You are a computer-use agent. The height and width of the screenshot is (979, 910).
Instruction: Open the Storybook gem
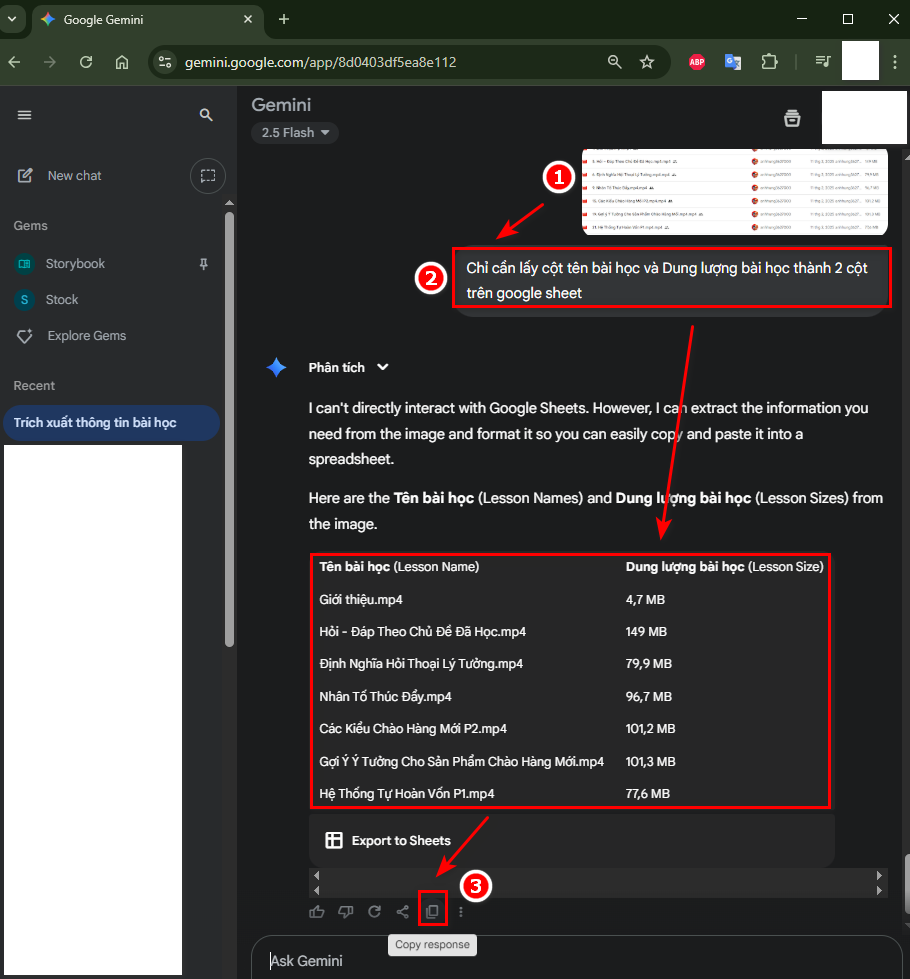75,263
